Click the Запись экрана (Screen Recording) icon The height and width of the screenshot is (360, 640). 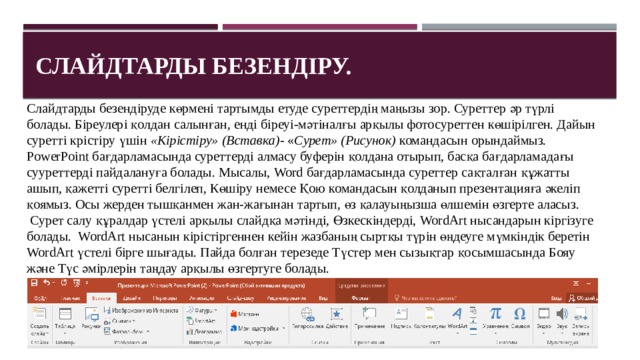coord(580,314)
